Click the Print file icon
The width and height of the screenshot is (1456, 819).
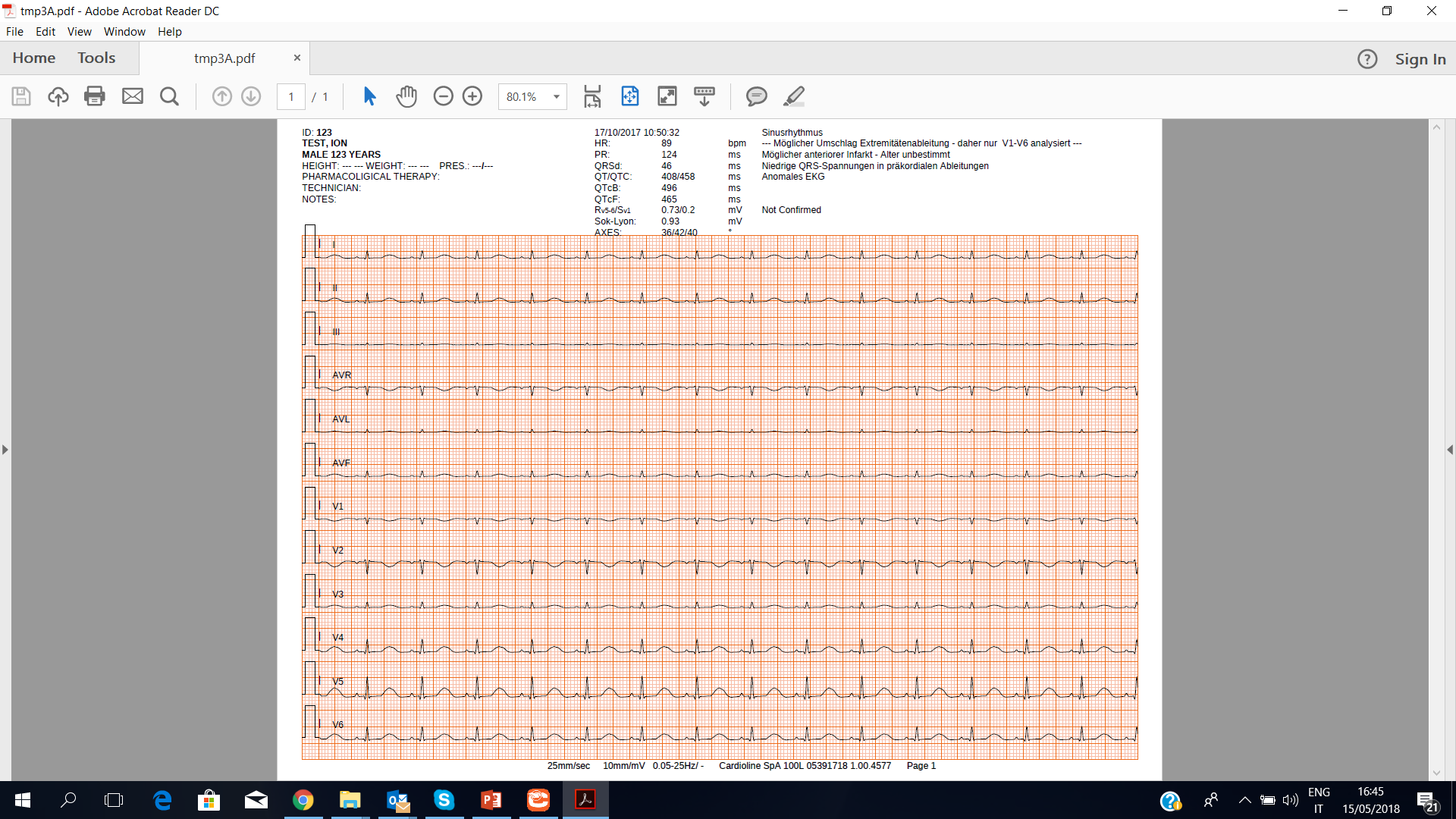[x=95, y=96]
